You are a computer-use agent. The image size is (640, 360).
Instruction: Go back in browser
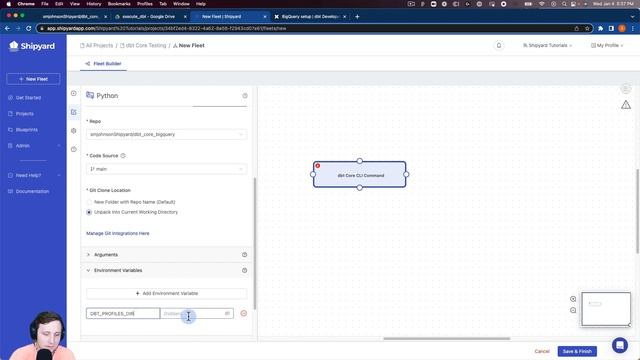point(7,28)
